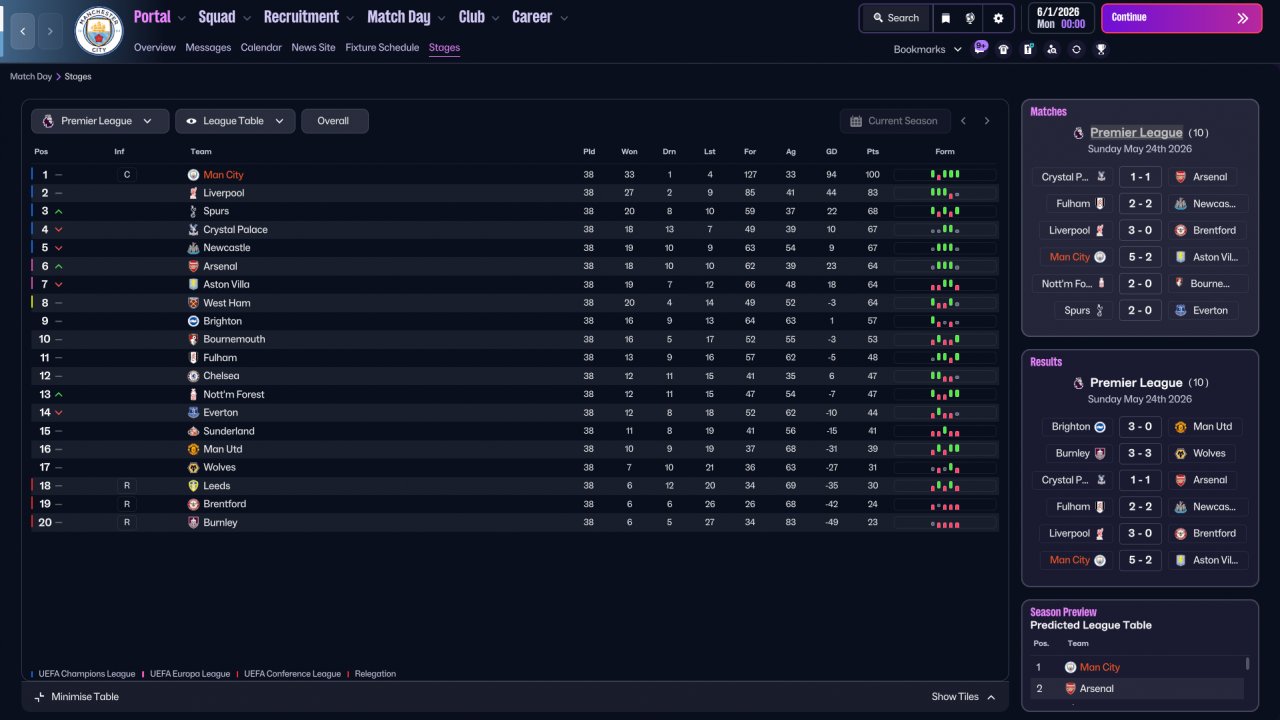The height and width of the screenshot is (720, 1280).
Task: Open the messages speech bubble with 9+ badge
Action: tap(980, 48)
